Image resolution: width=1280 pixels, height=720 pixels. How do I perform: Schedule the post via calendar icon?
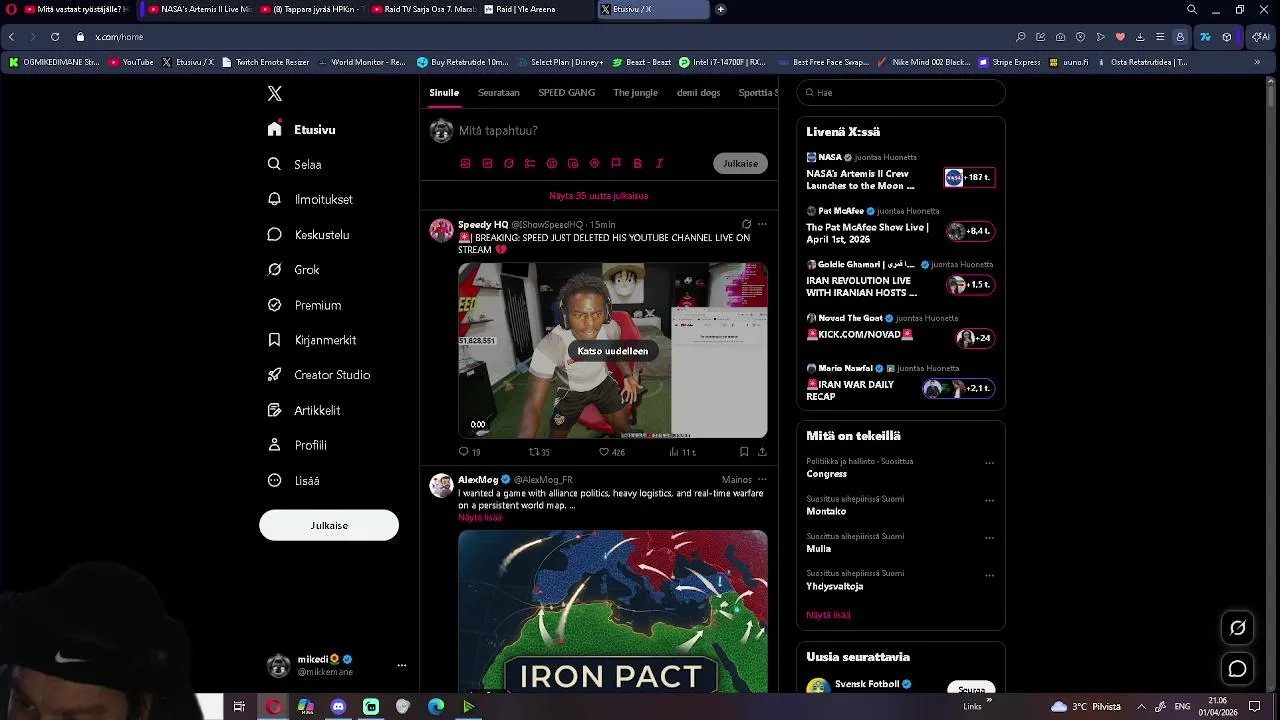click(x=573, y=163)
